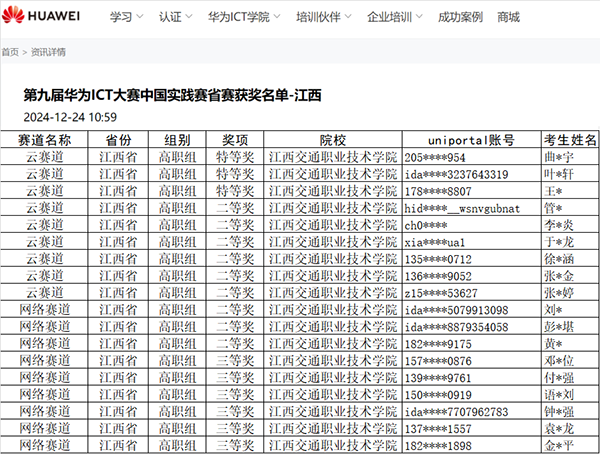
Task: Click the name cell 李*炎
Action: 570,225
